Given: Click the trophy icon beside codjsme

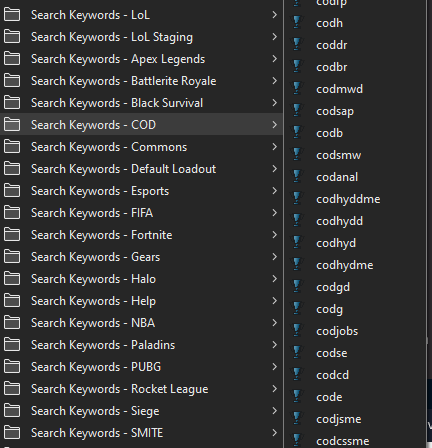Looking at the screenshot, I should point(297,419).
